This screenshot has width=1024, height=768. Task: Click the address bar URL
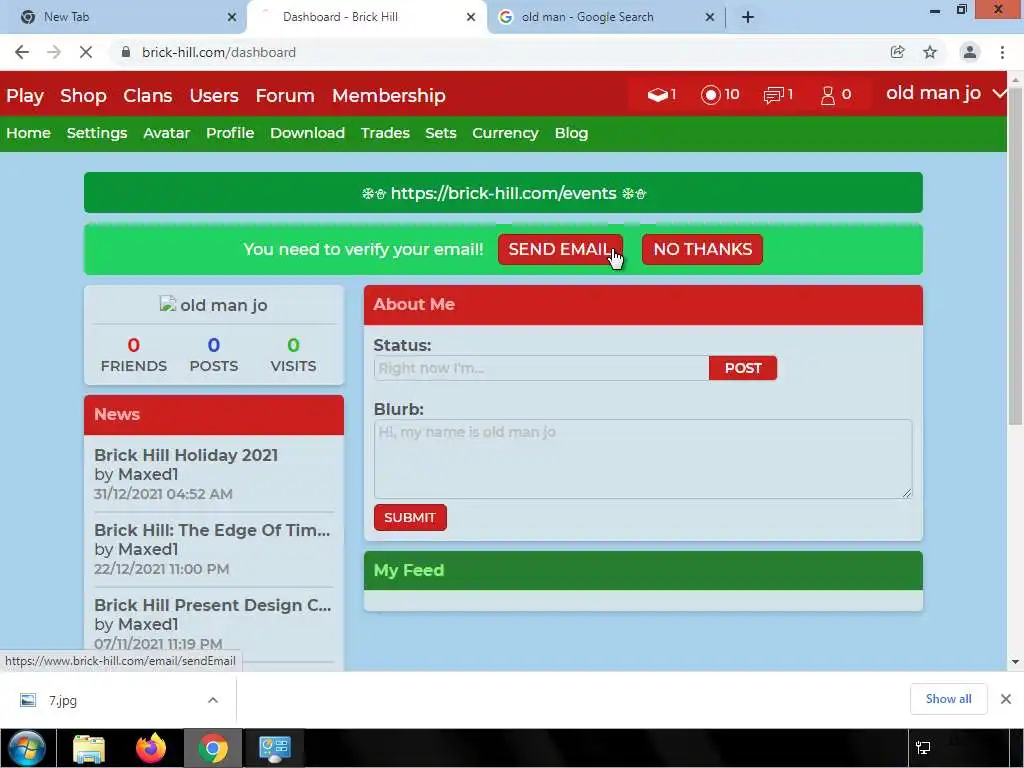(x=219, y=52)
